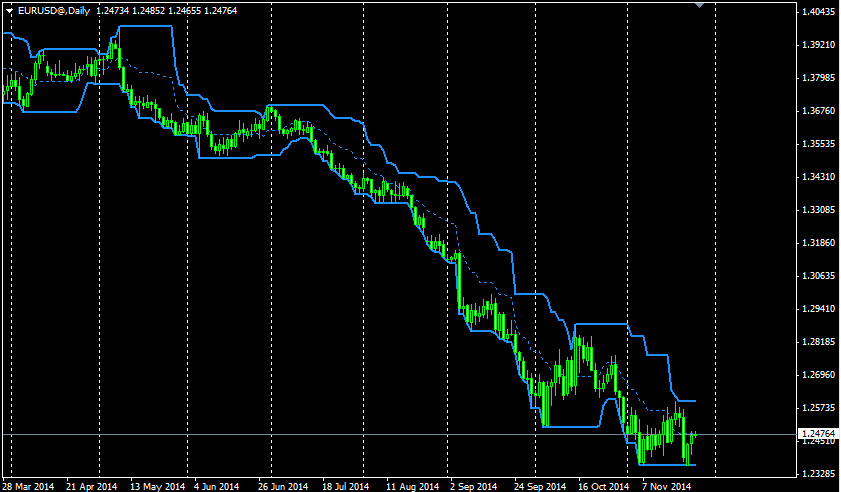
Task: Click the 1.28185 price scale value
Action: click(818, 342)
